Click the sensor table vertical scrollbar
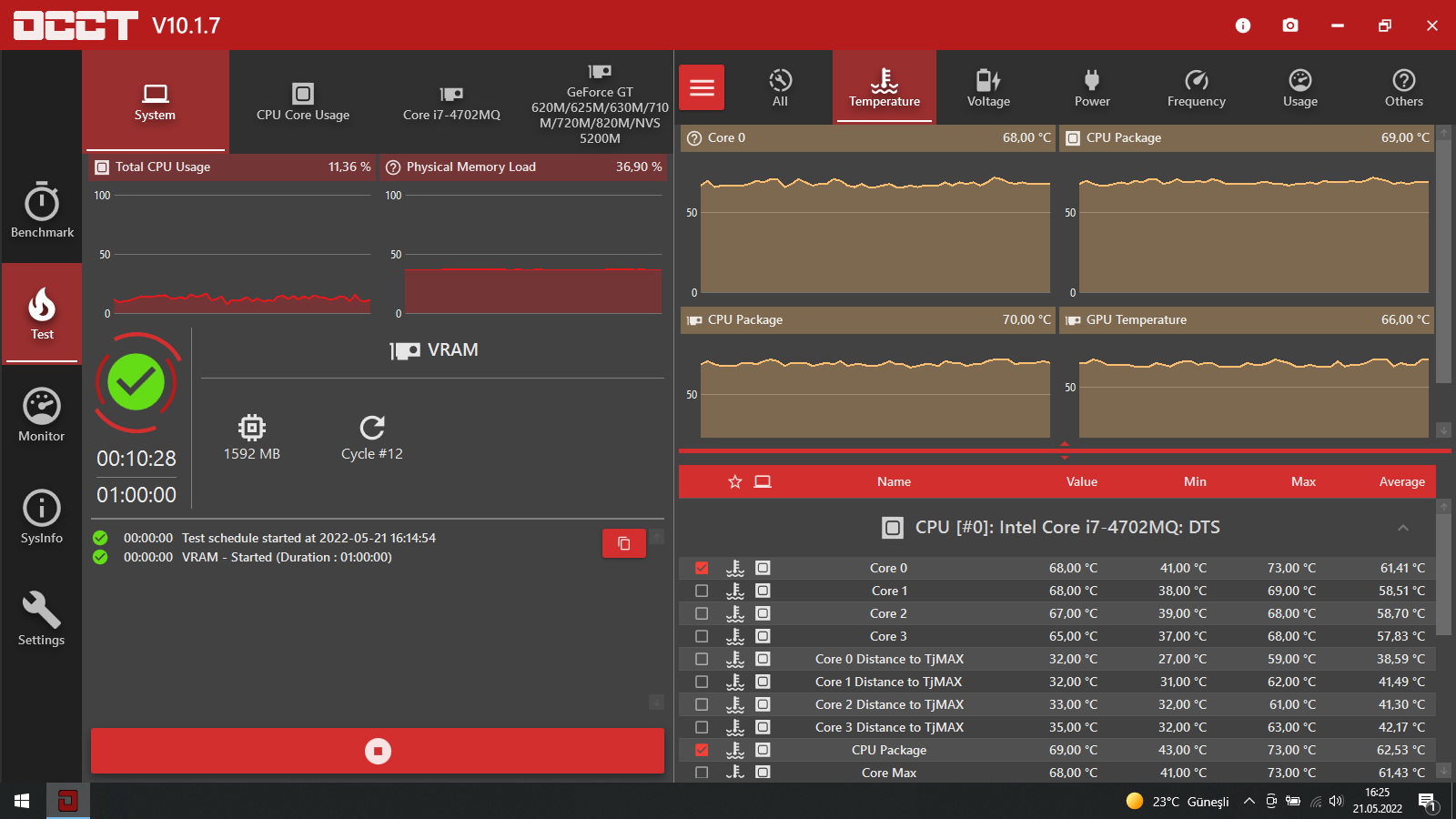Screen dimensions: 1456x819 pyautogui.click(x=1443, y=575)
